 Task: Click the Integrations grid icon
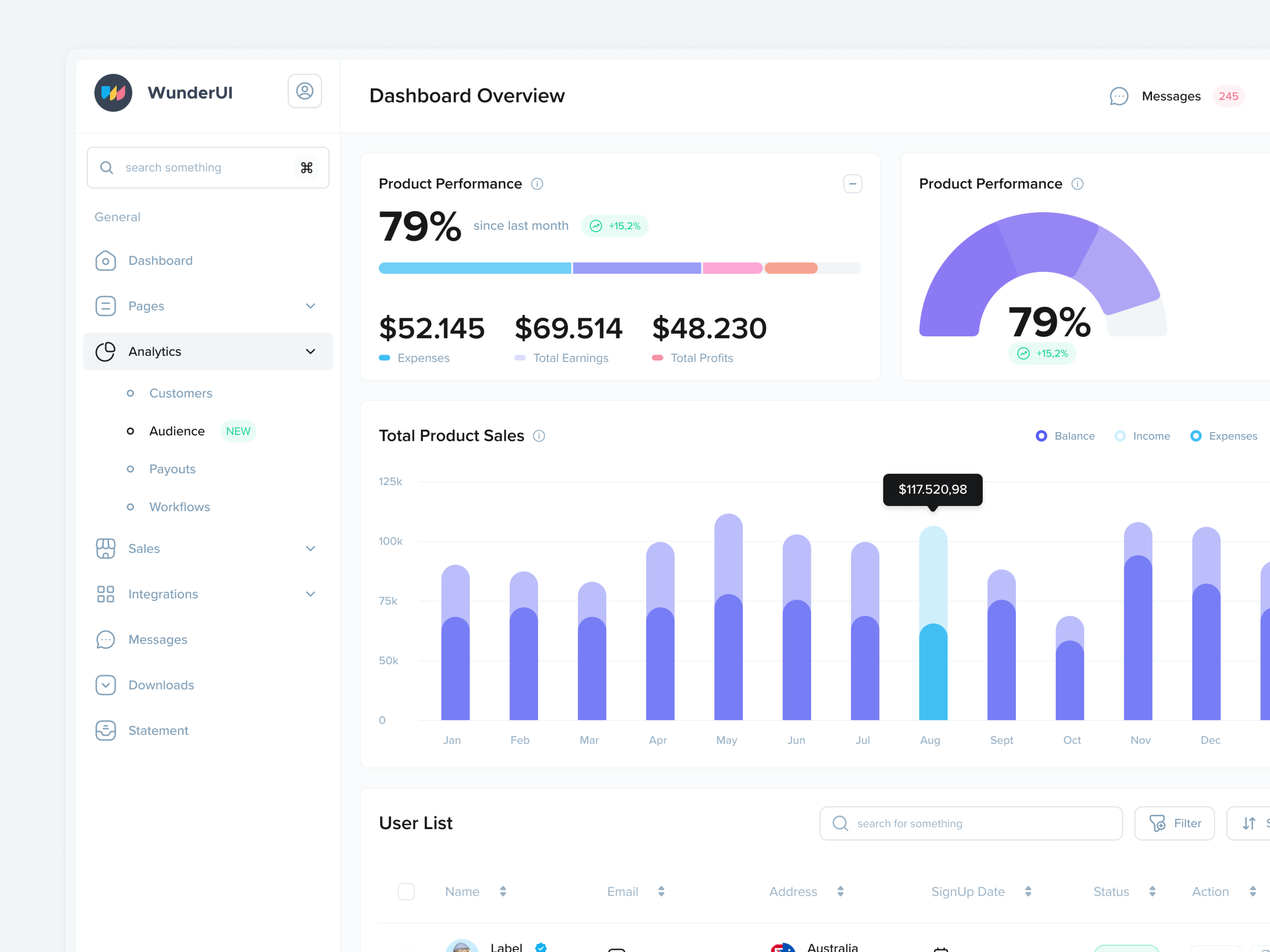pos(106,594)
